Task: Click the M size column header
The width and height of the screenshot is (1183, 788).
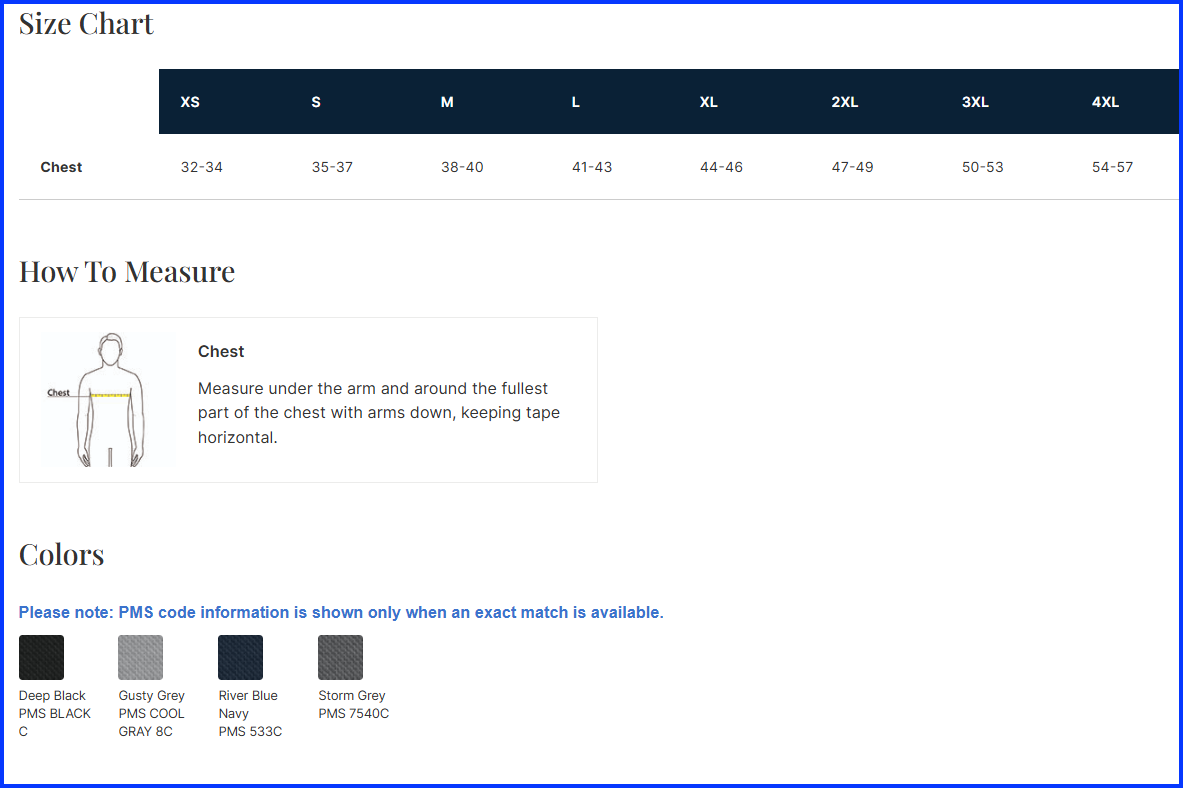Action: coord(447,102)
